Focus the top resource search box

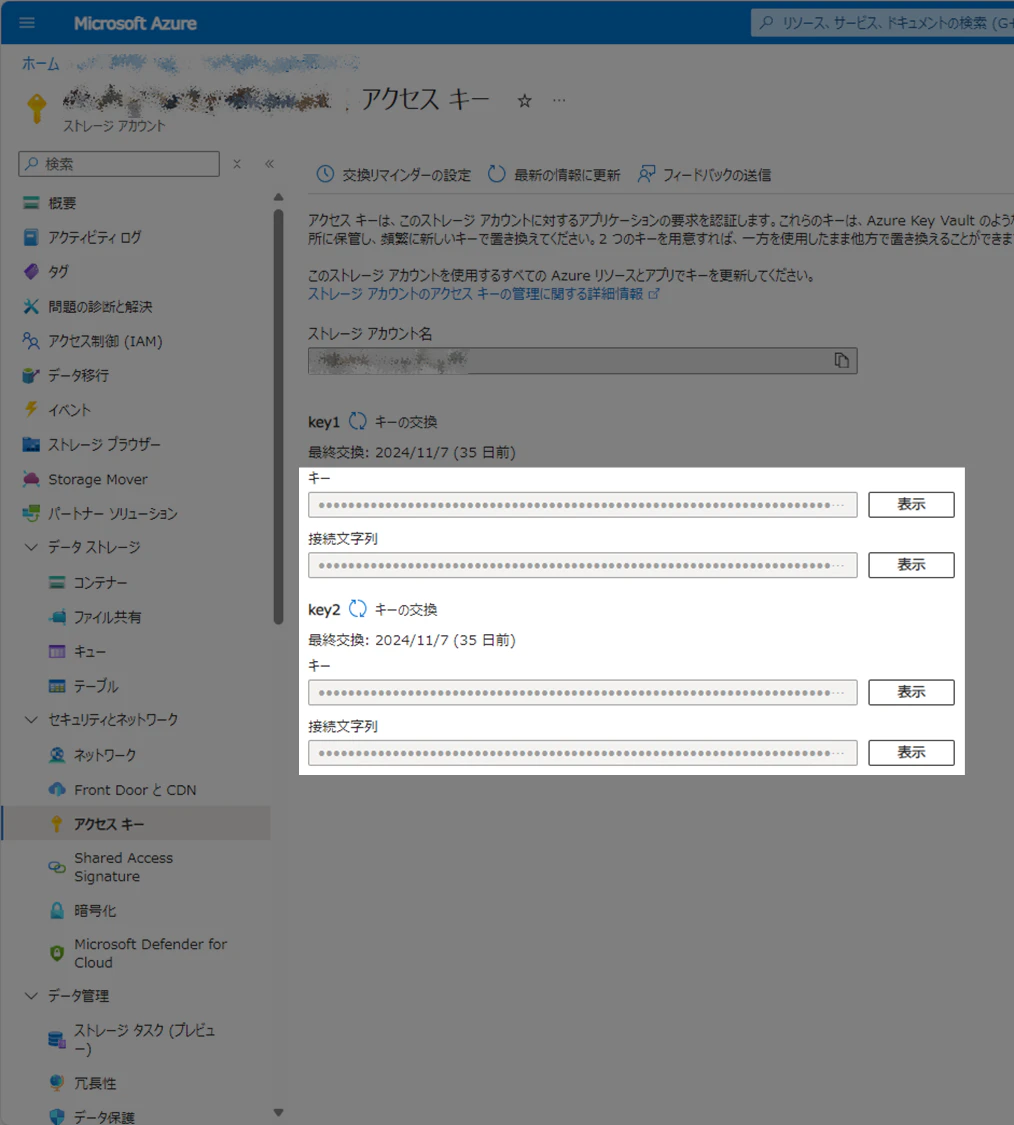[883, 23]
